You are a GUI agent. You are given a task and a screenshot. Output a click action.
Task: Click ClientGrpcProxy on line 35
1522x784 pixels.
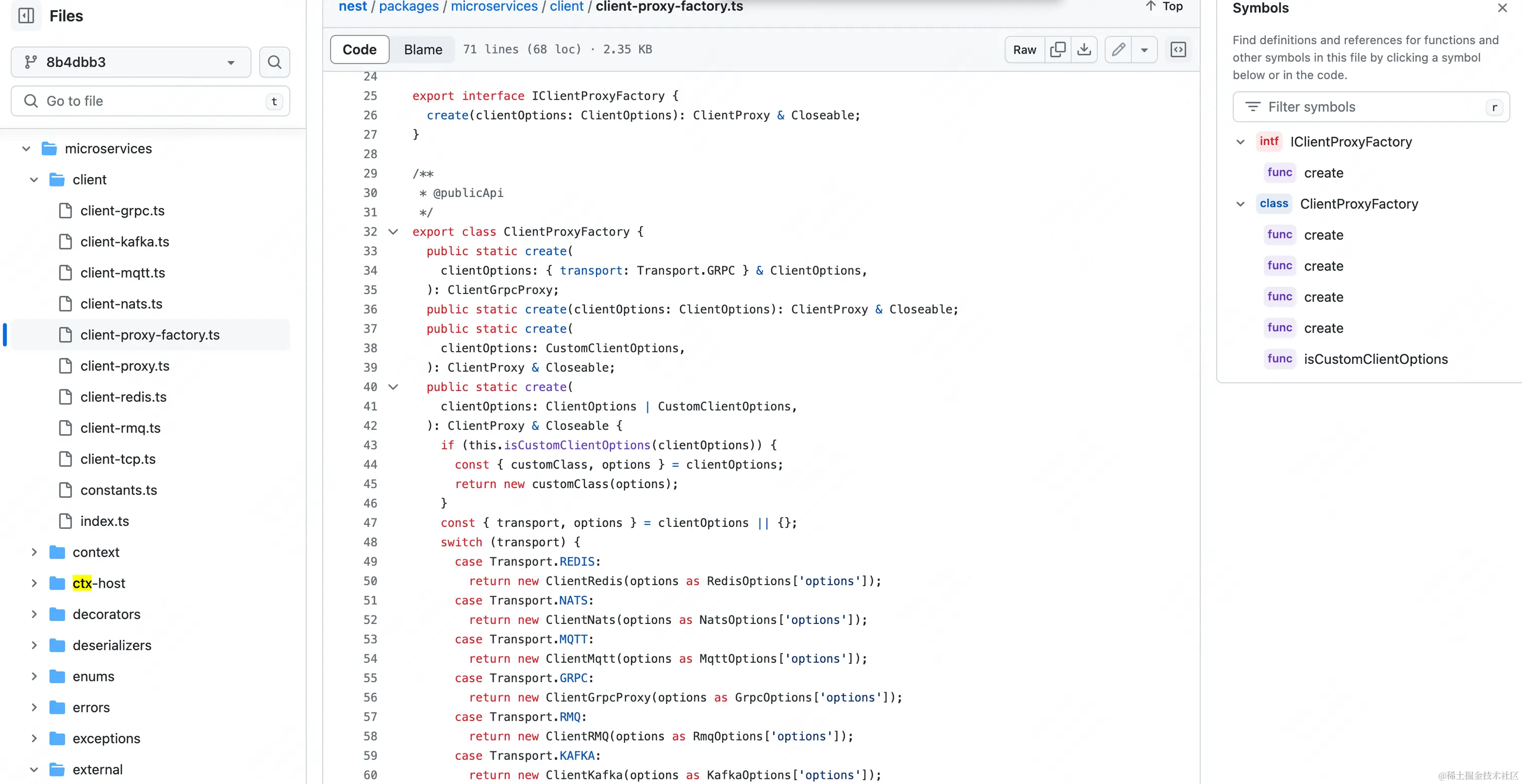point(499,290)
